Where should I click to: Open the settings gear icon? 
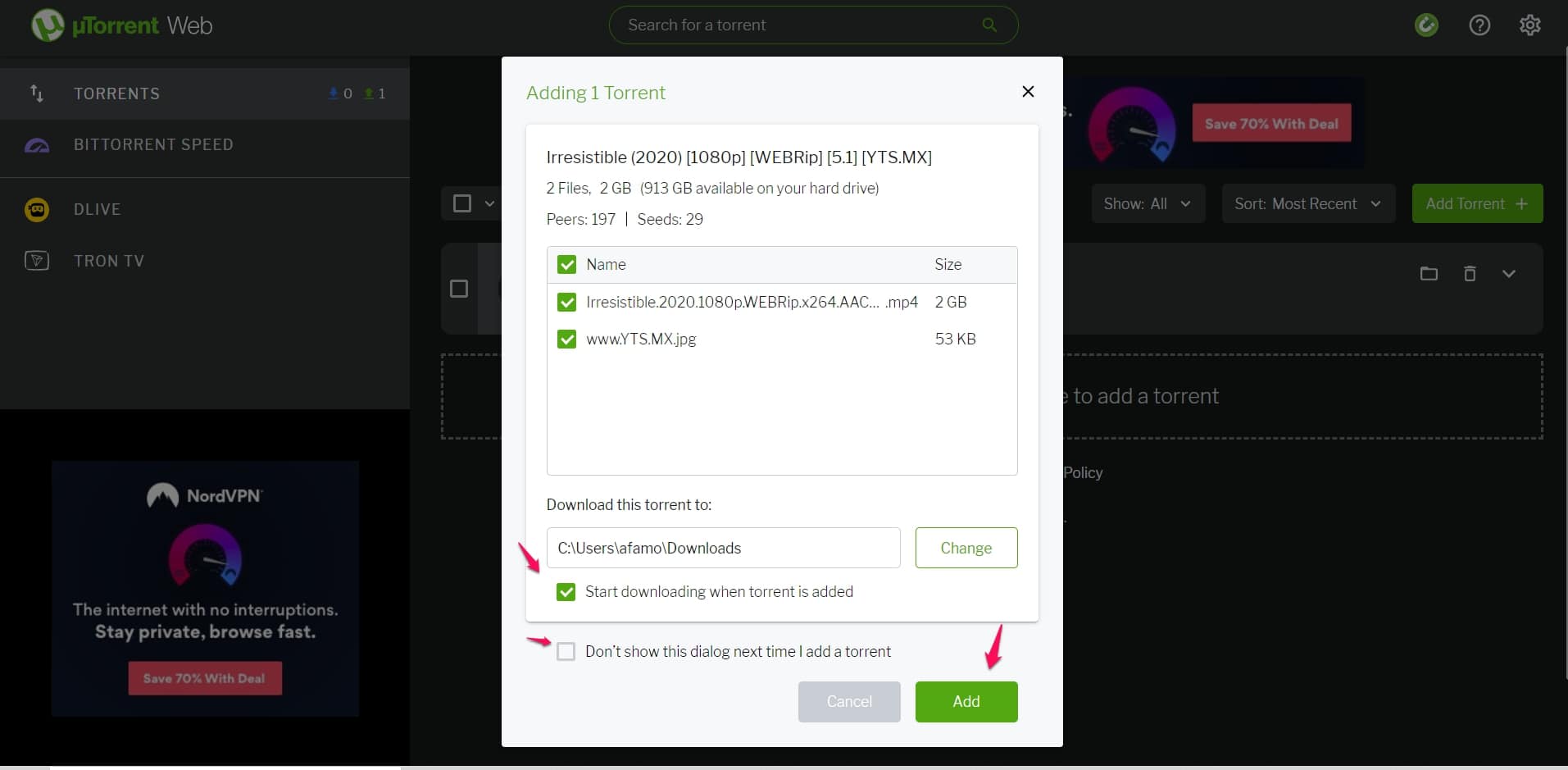point(1529,25)
